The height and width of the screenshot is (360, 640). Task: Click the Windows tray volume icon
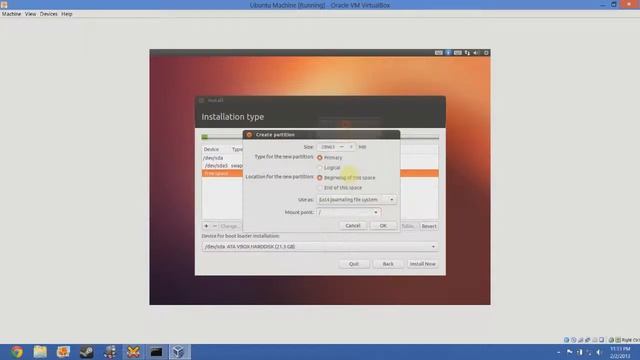point(599,352)
